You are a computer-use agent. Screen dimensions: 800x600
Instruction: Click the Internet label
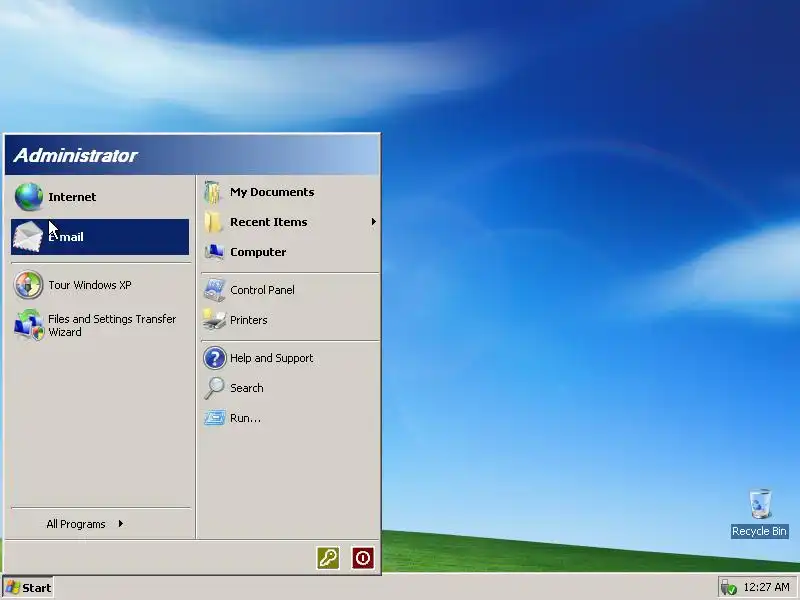(72, 197)
